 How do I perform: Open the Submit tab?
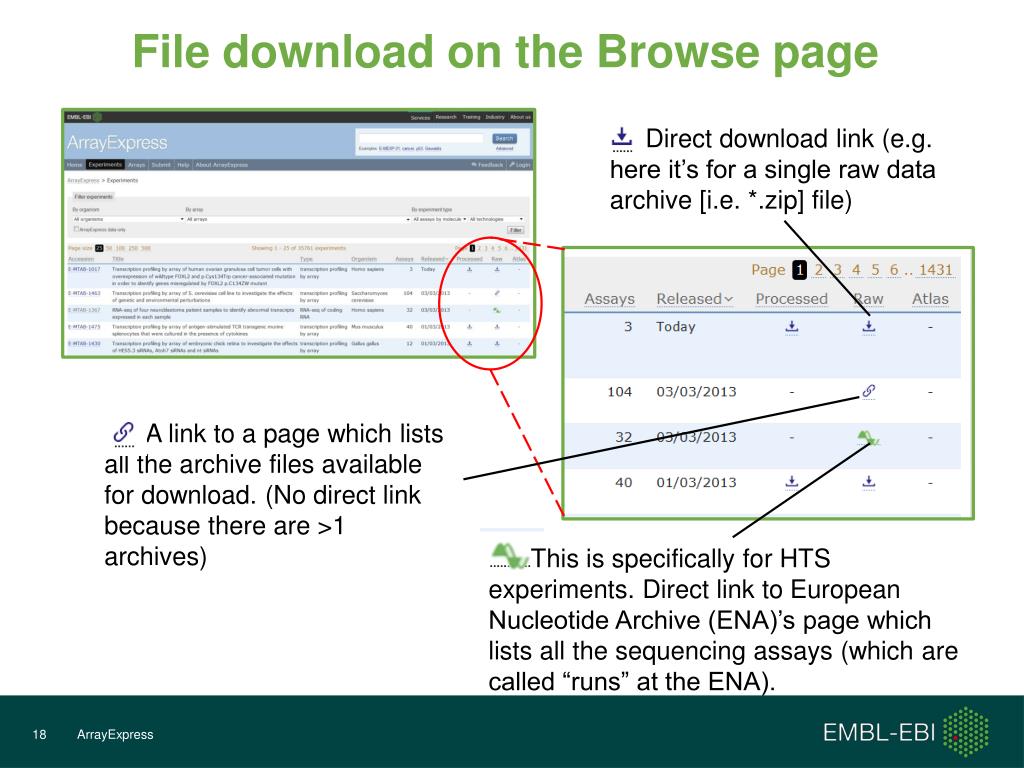[x=161, y=165]
